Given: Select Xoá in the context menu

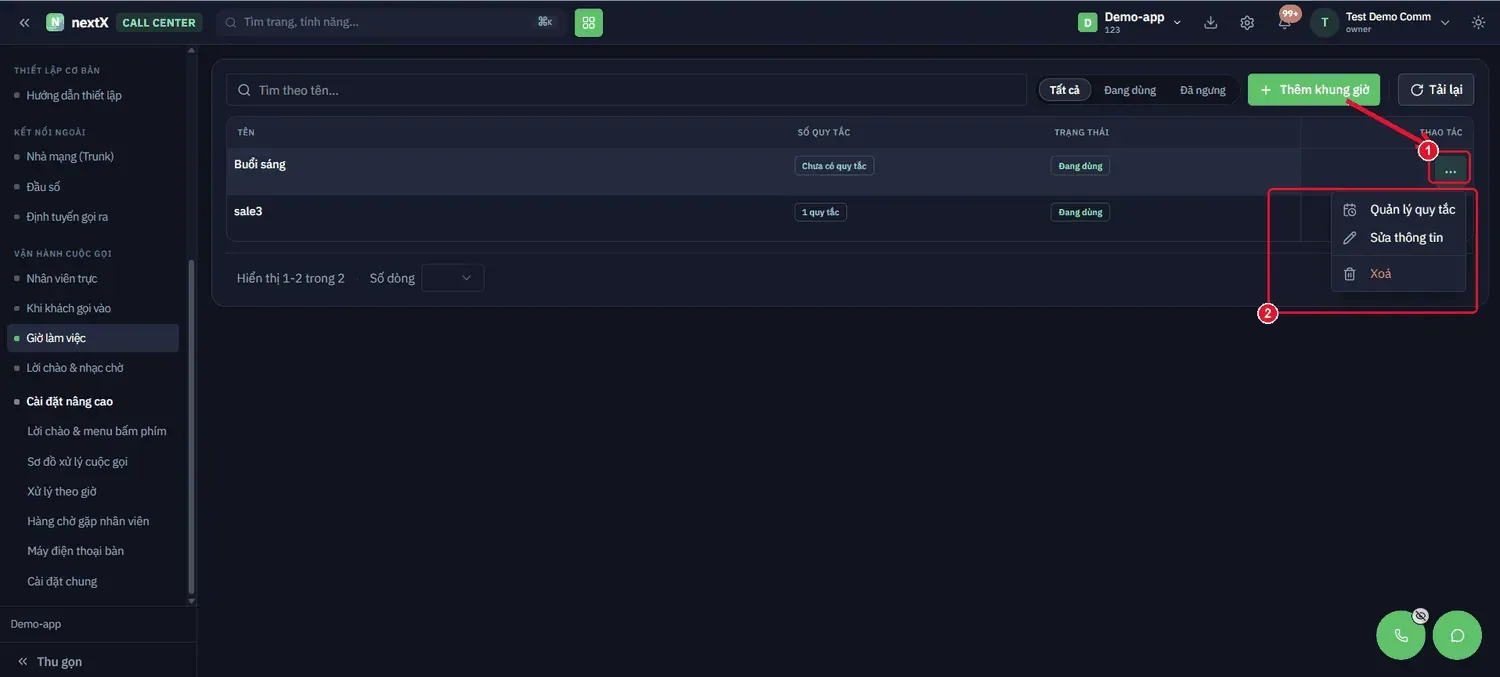Looking at the screenshot, I should point(1399,274).
